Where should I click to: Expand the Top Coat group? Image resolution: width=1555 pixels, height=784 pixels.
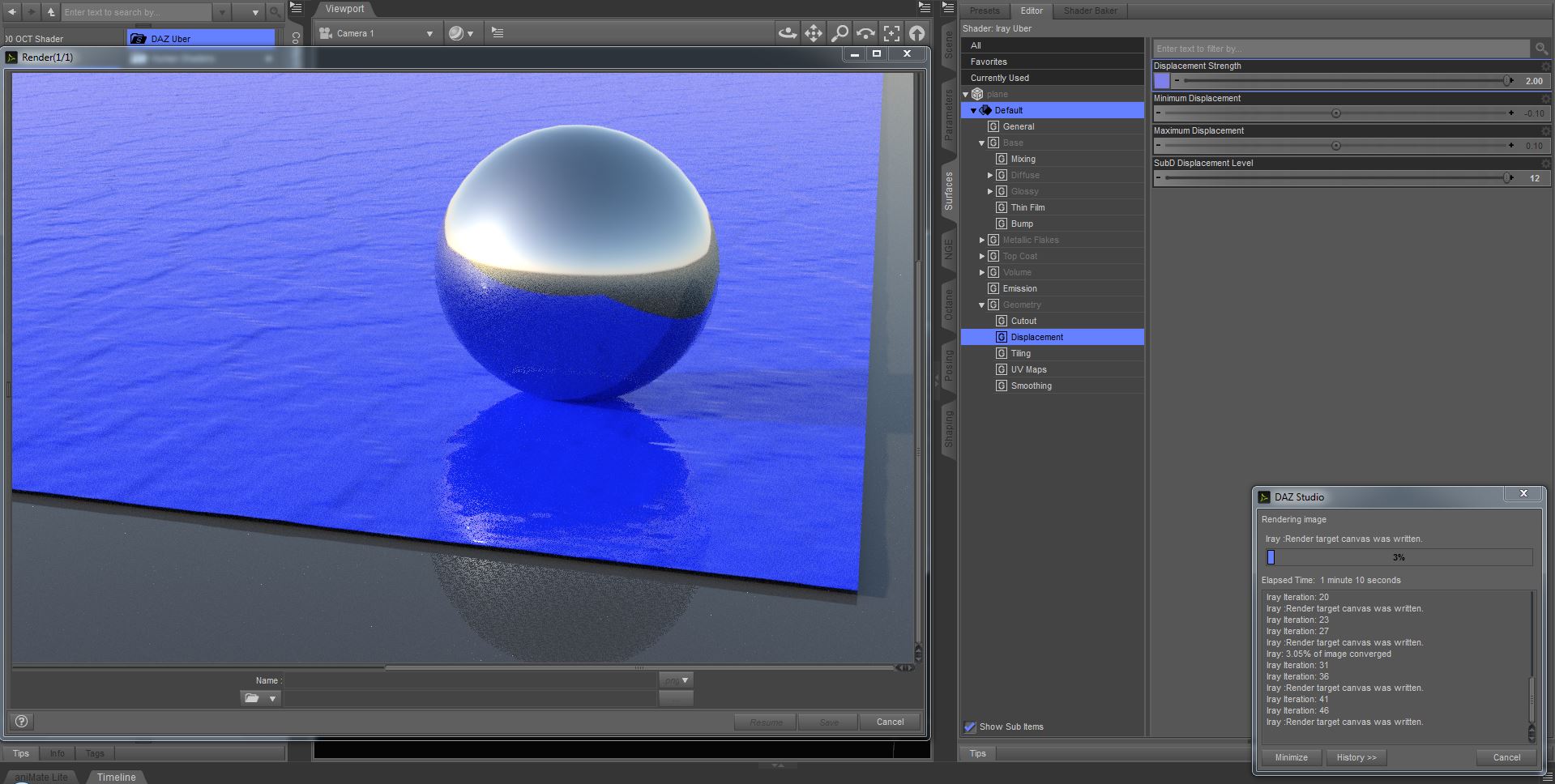pos(981,257)
